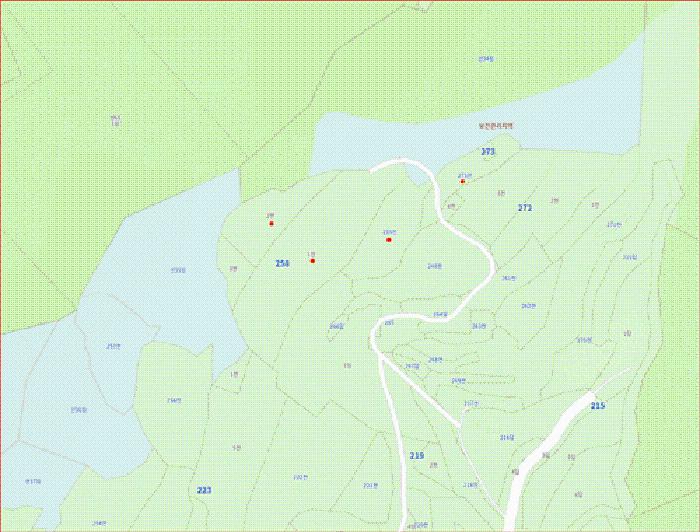Select the bold 223 label at bottom

(x=204, y=490)
